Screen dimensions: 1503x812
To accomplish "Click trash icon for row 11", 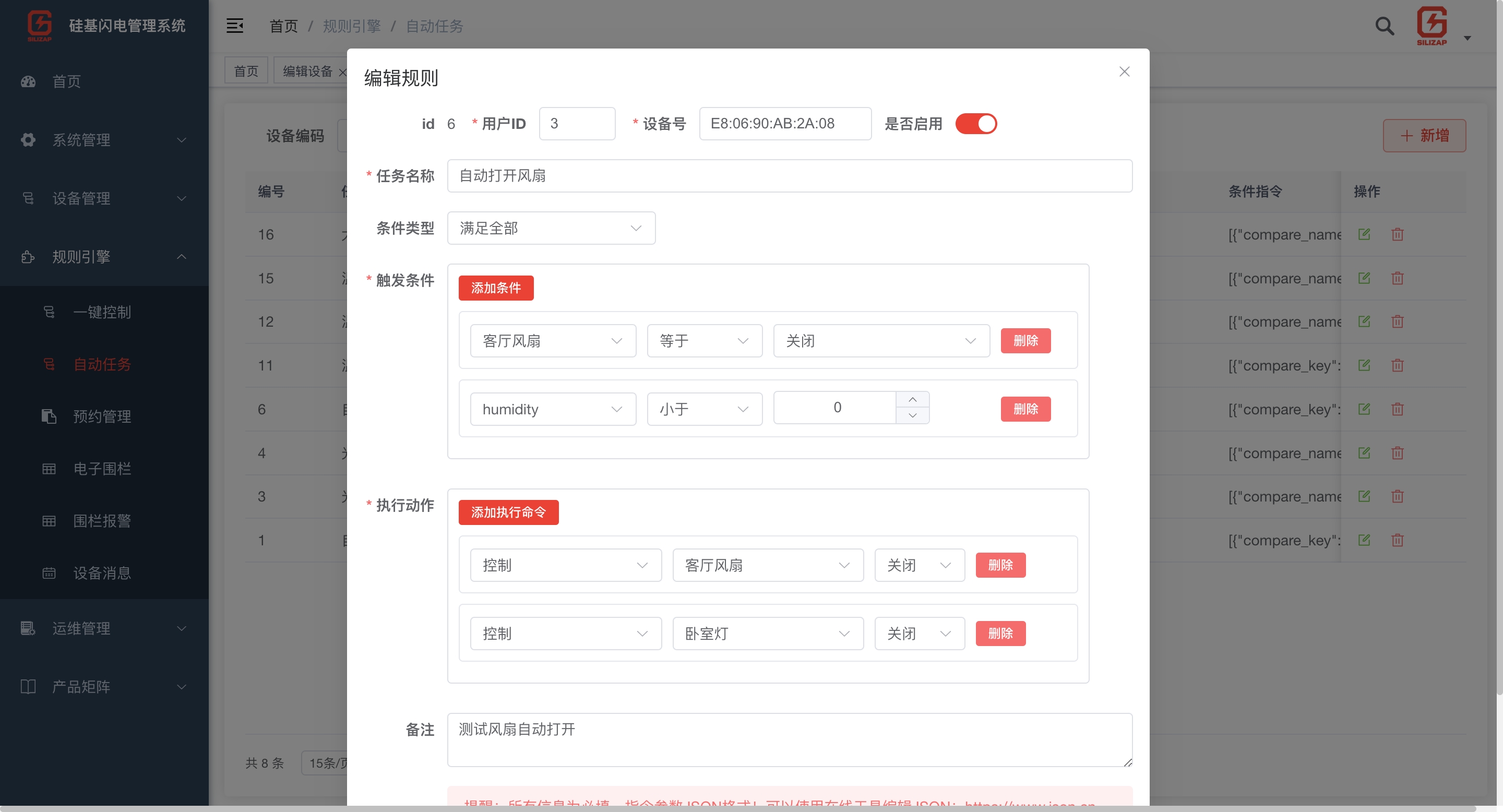I will tap(1397, 366).
